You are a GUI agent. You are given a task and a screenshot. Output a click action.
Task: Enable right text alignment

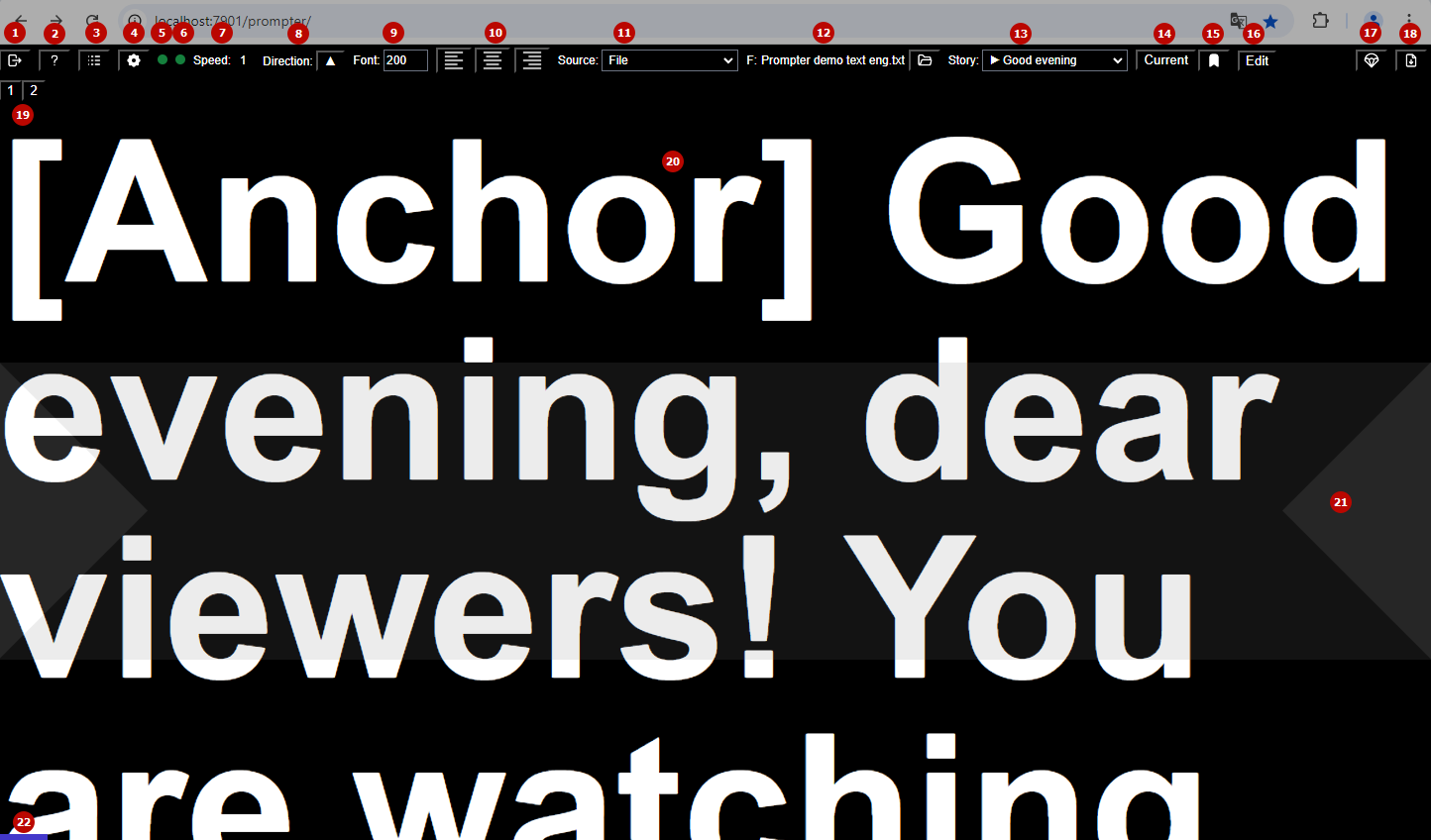pyautogui.click(x=532, y=60)
